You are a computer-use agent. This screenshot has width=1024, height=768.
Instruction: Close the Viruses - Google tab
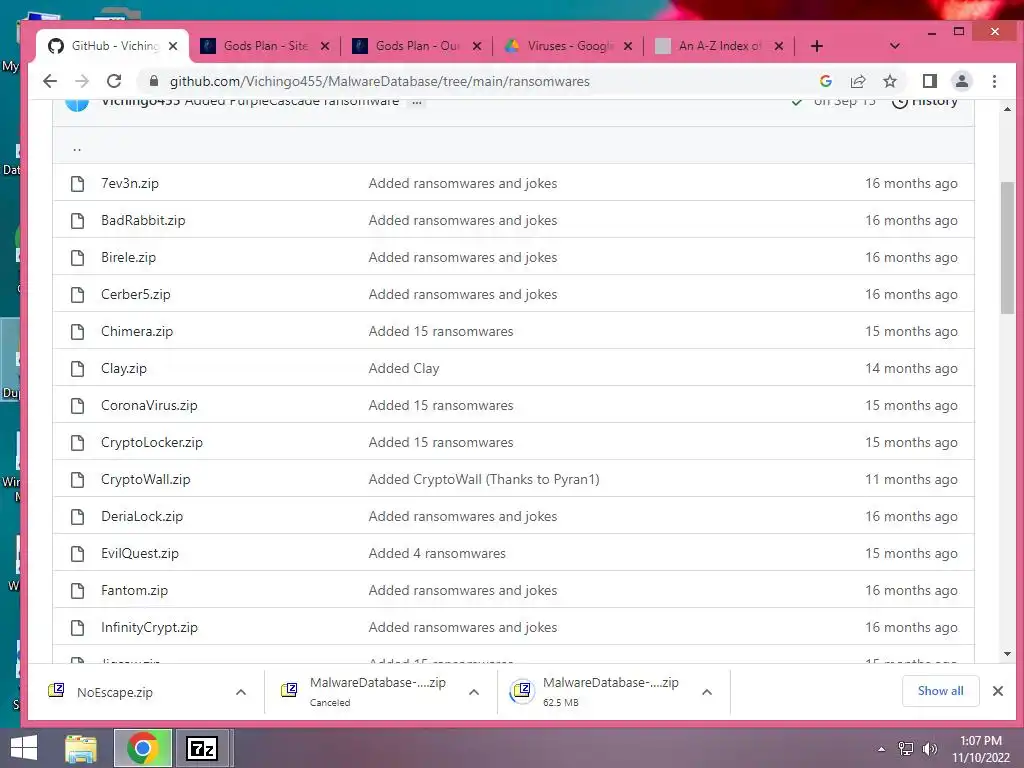tap(628, 46)
